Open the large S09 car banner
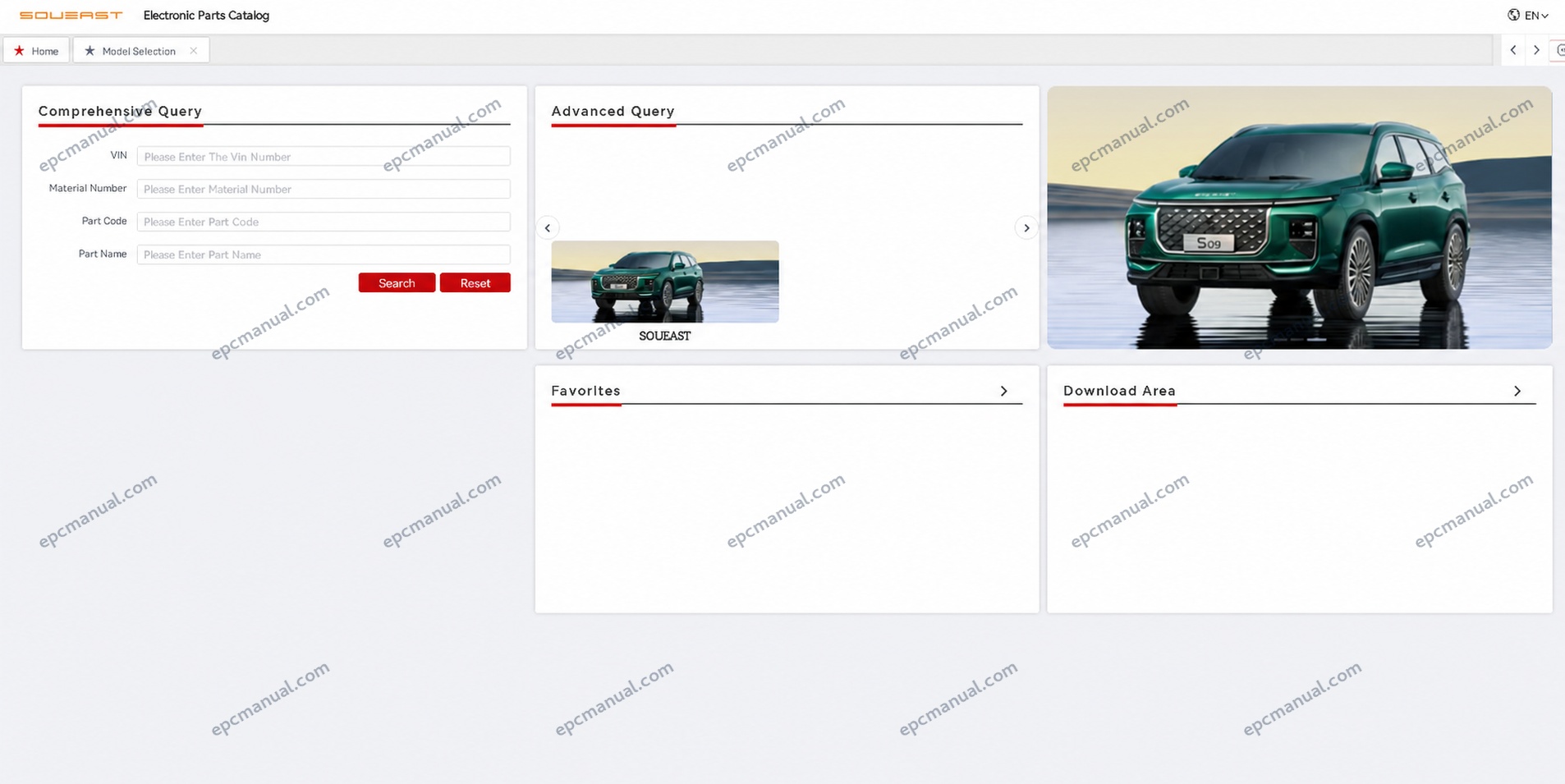 [x=1300, y=218]
